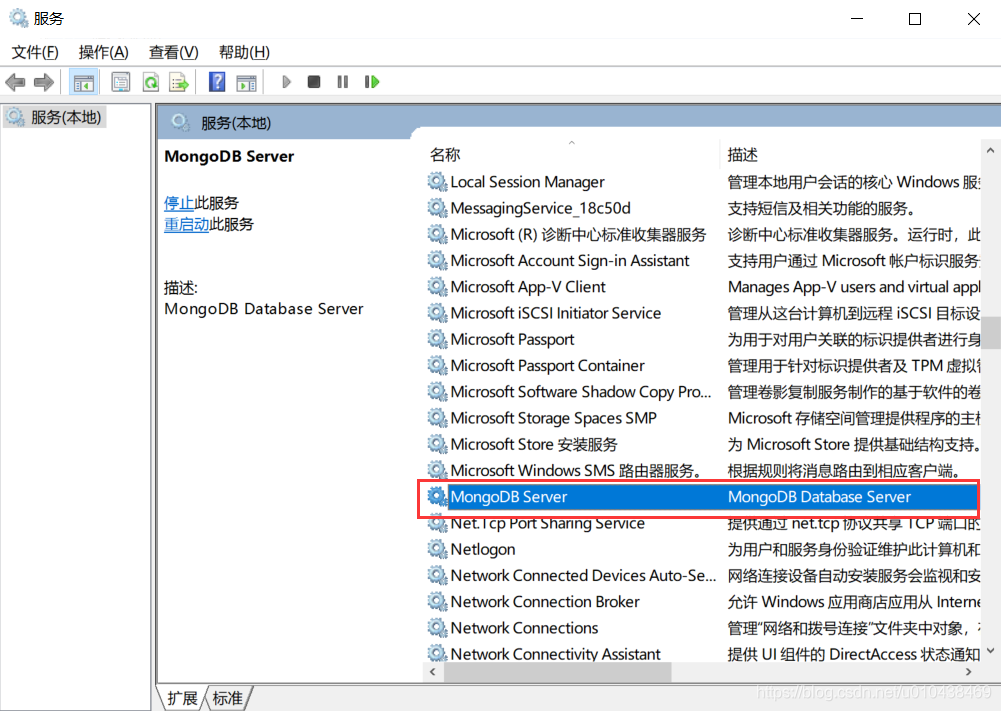Switch to the 扩展 tab

click(182, 698)
